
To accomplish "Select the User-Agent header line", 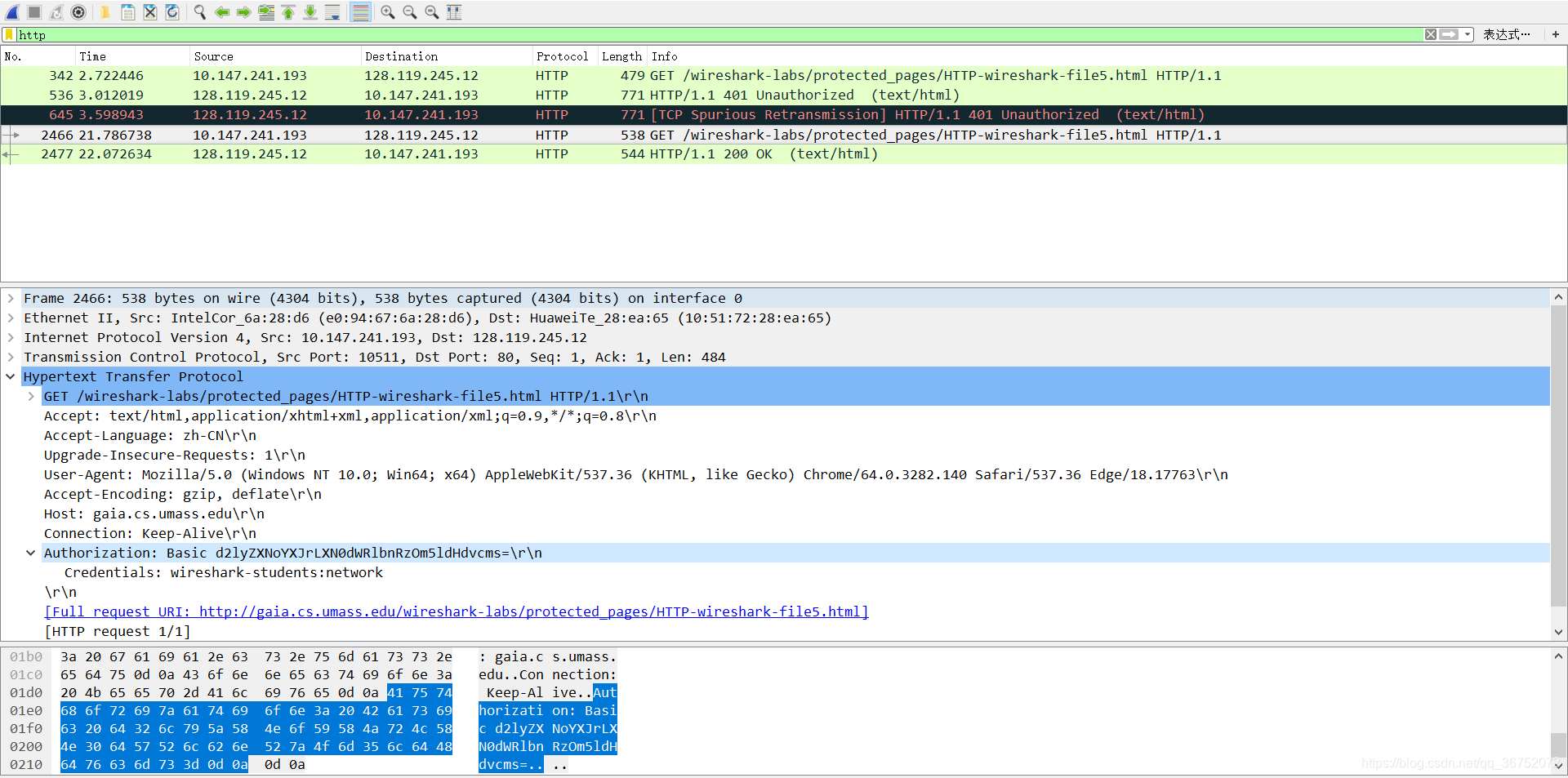I will tap(636, 475).
